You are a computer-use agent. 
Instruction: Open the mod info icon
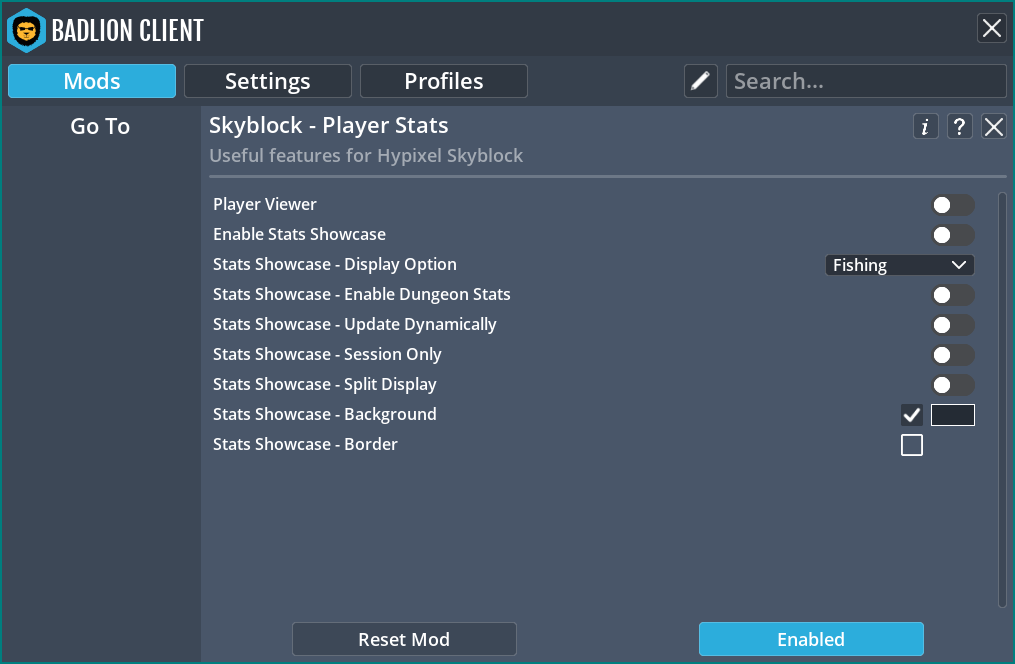coord(925,126)
